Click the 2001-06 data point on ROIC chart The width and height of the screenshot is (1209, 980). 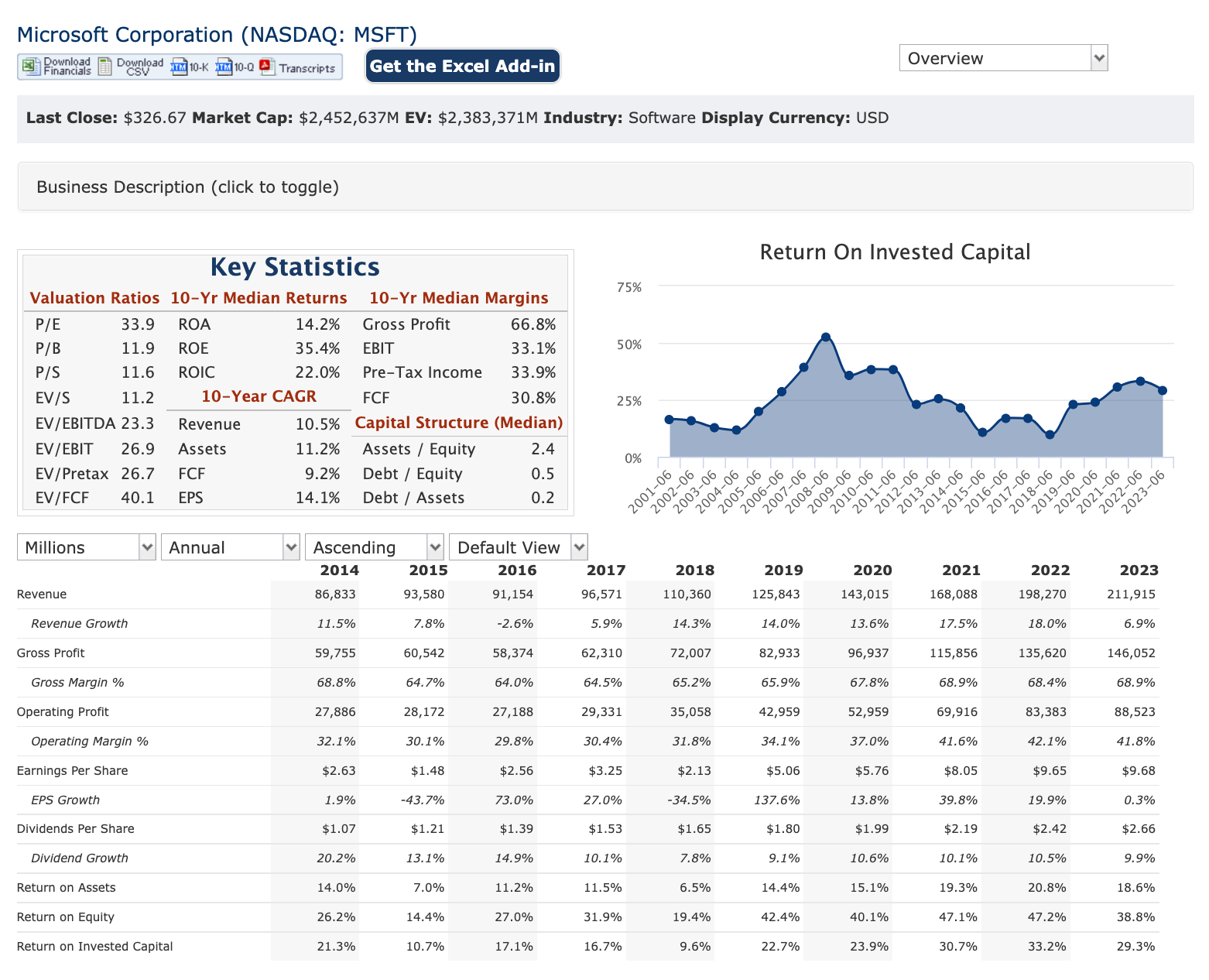670,420
